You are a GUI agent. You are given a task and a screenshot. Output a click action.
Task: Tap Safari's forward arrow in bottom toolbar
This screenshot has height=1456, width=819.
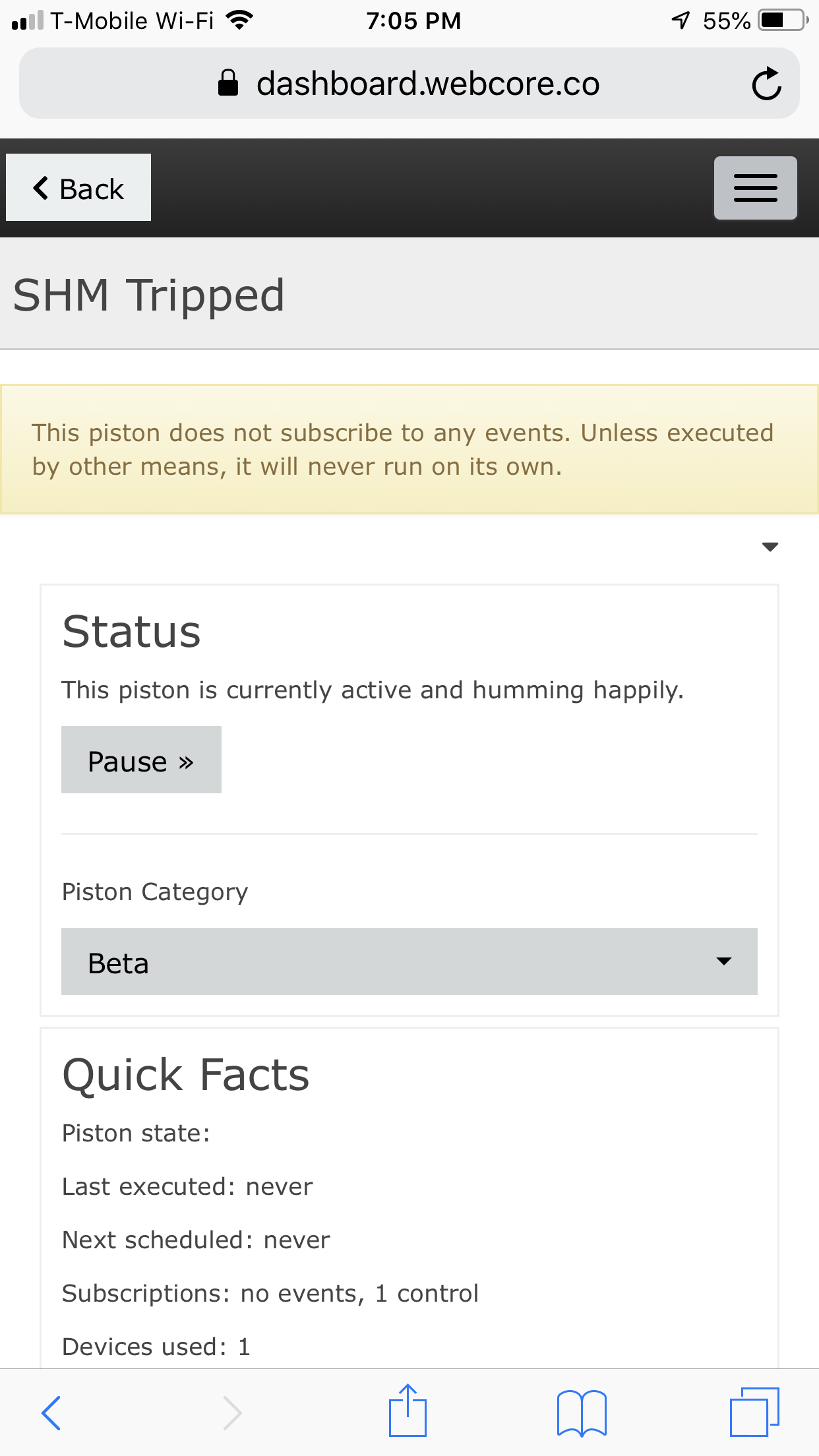tap(232, 1412)
